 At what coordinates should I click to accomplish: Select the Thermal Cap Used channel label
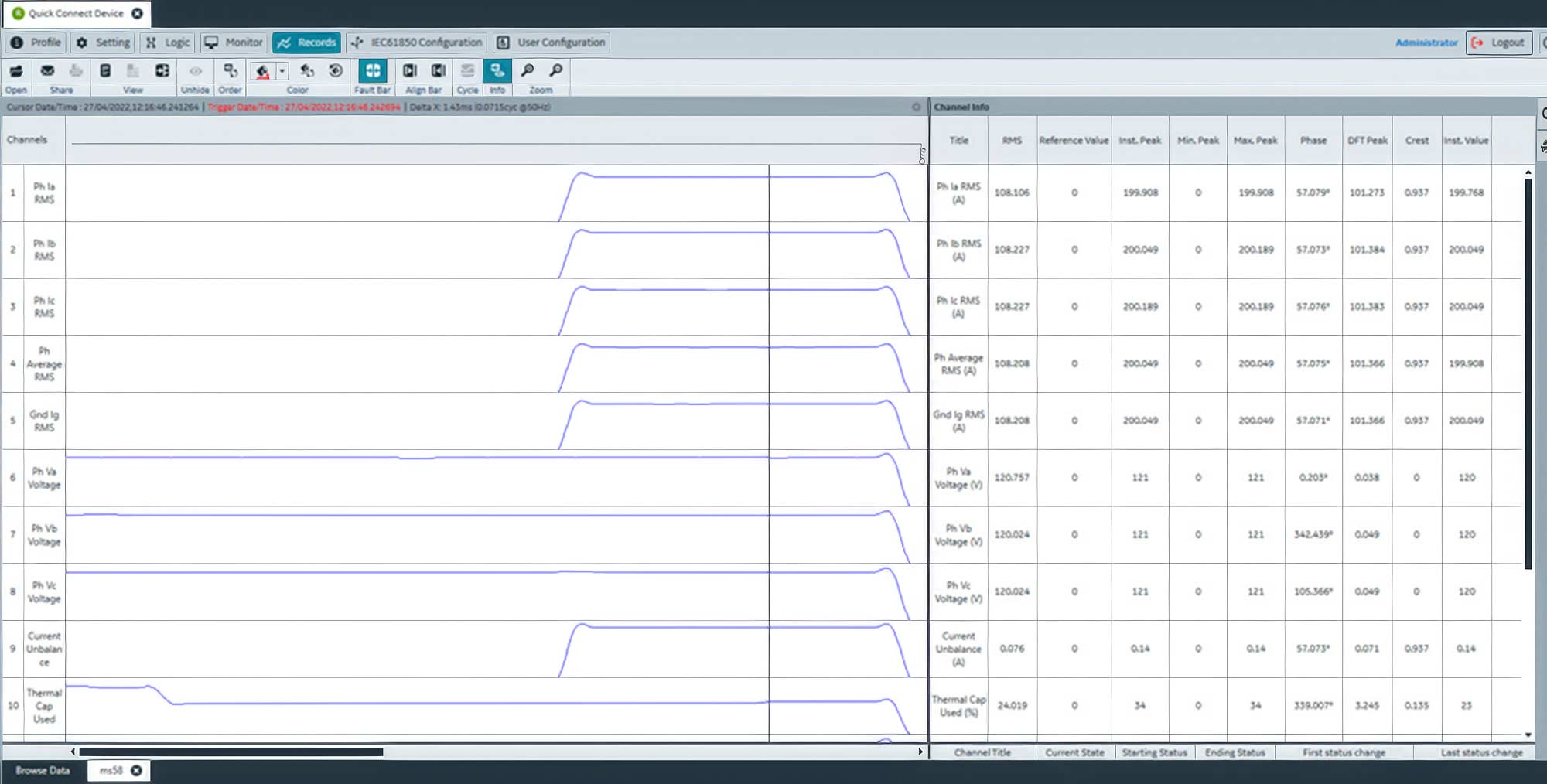[x=44, y=706]
